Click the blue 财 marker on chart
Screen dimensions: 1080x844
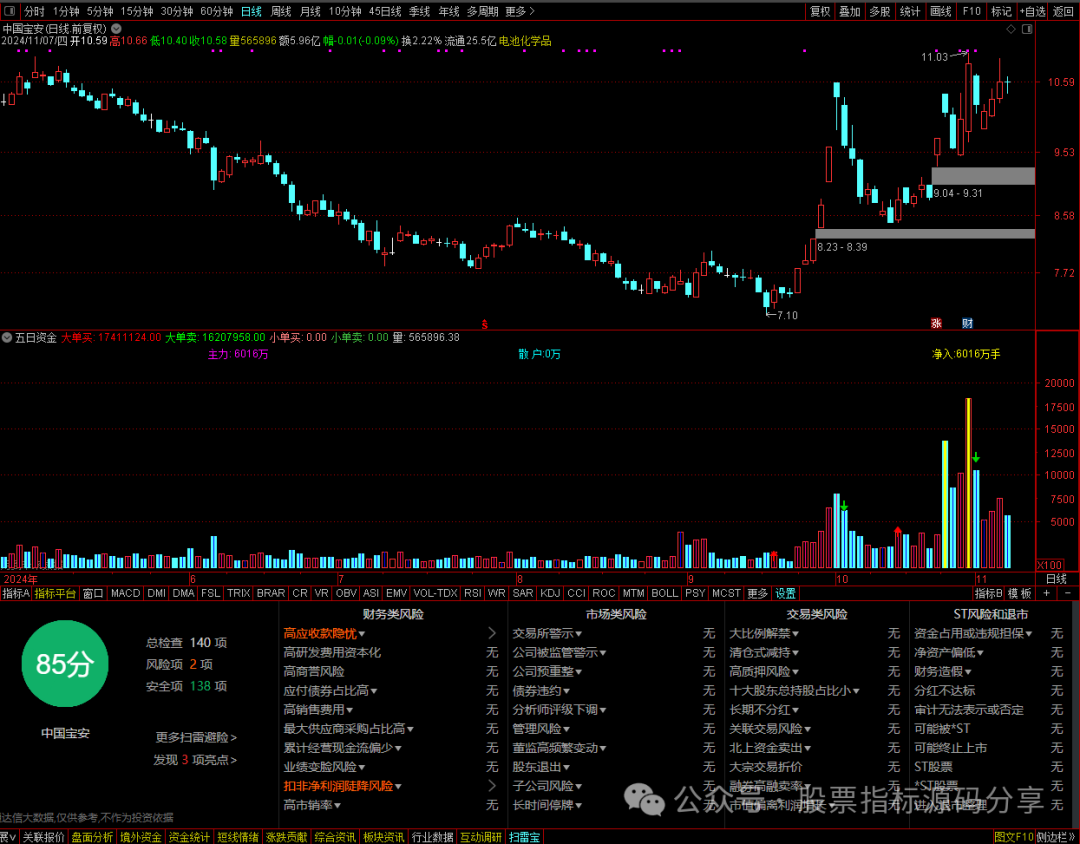pos(967,323)
